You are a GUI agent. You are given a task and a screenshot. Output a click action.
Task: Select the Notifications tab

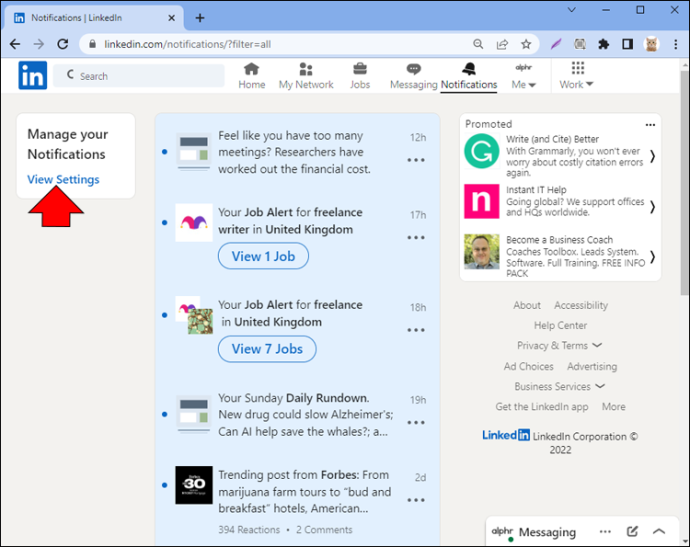point(469,76)
